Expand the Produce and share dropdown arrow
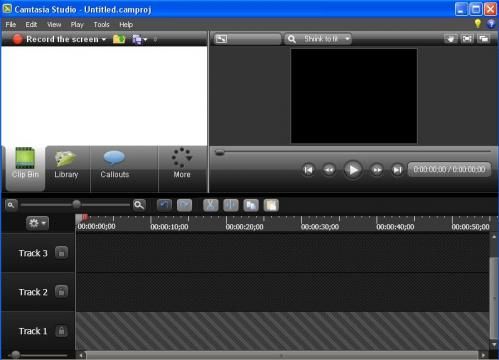 coord(145,40)
